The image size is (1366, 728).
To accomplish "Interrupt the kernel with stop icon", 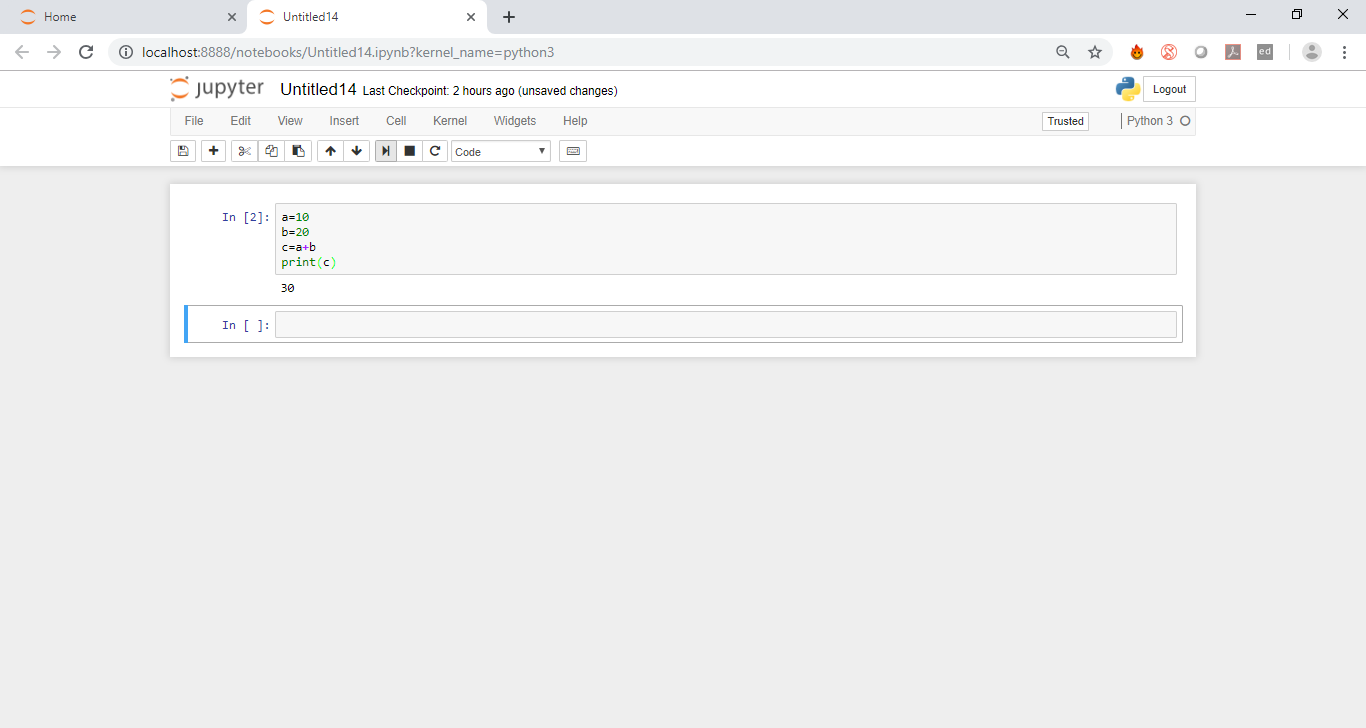I will pos(409,151).
